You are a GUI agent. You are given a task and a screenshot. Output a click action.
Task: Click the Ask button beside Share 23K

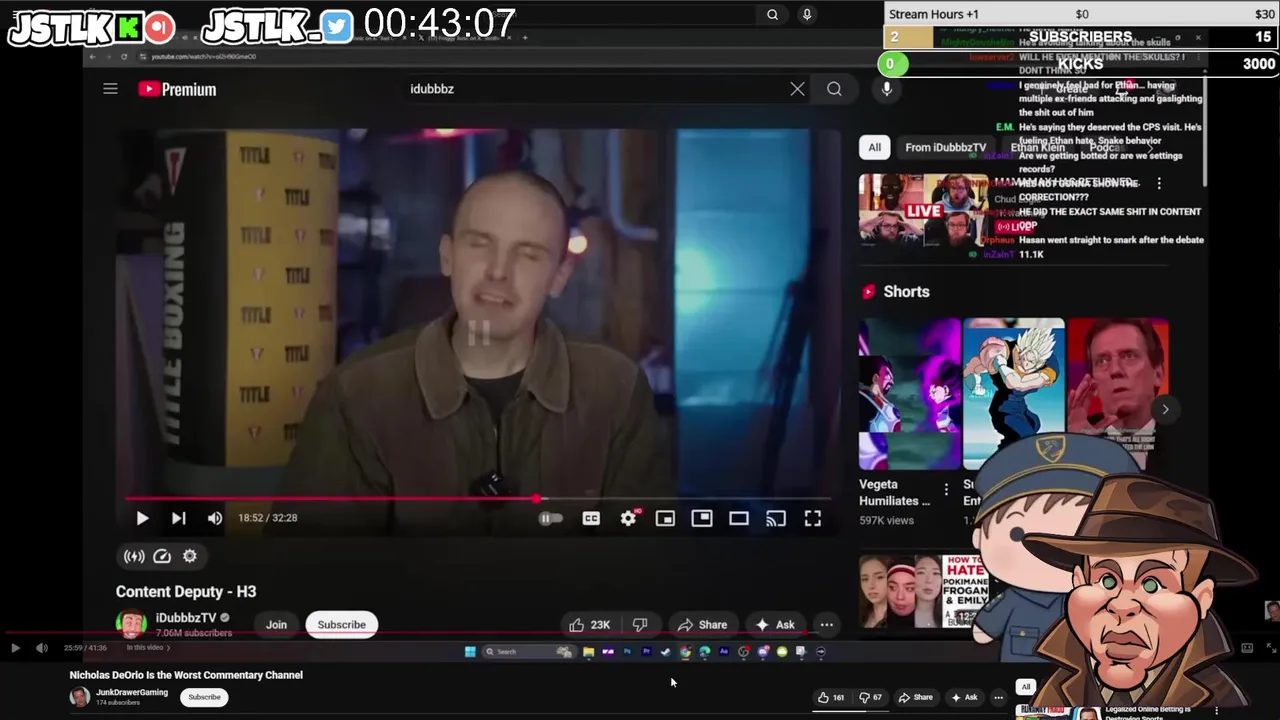point(775,625)
